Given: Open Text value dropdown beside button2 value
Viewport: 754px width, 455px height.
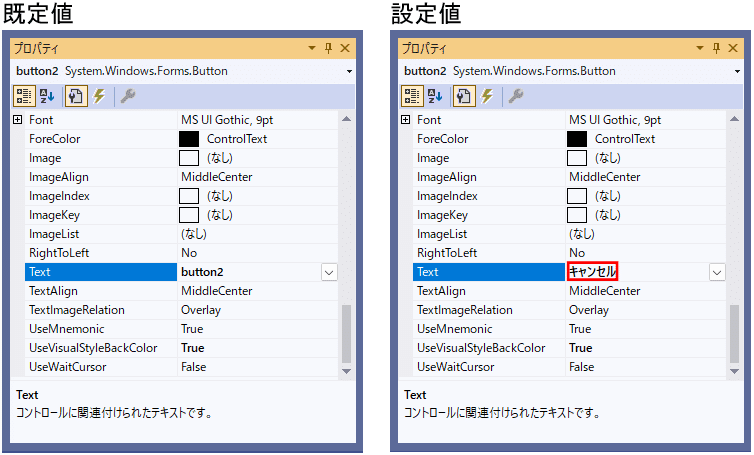Looking at the screenshot, I should [329, 273].
